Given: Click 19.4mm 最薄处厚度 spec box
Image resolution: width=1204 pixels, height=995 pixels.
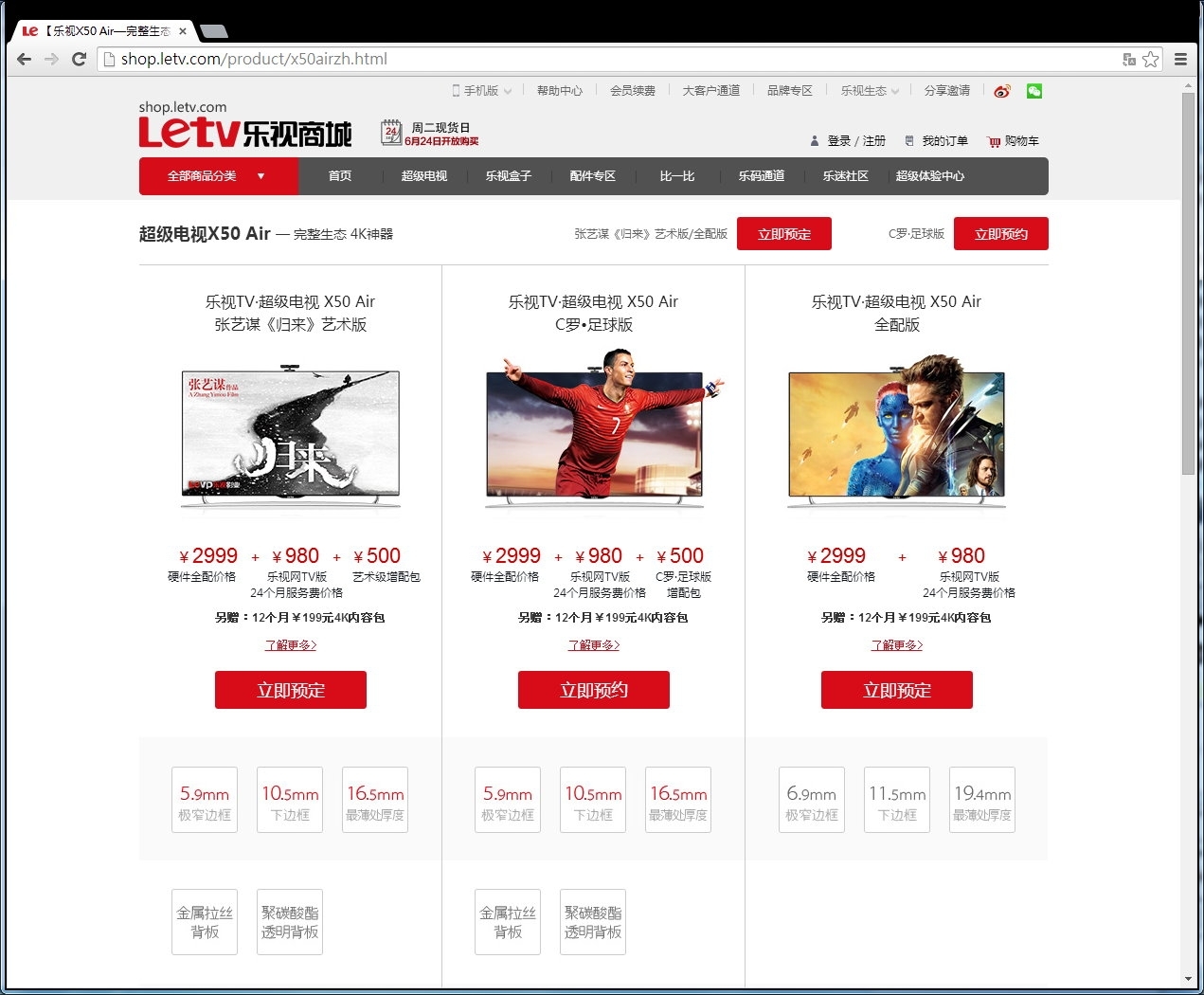Looking at the screenshot, I should (x=982, y=800).
